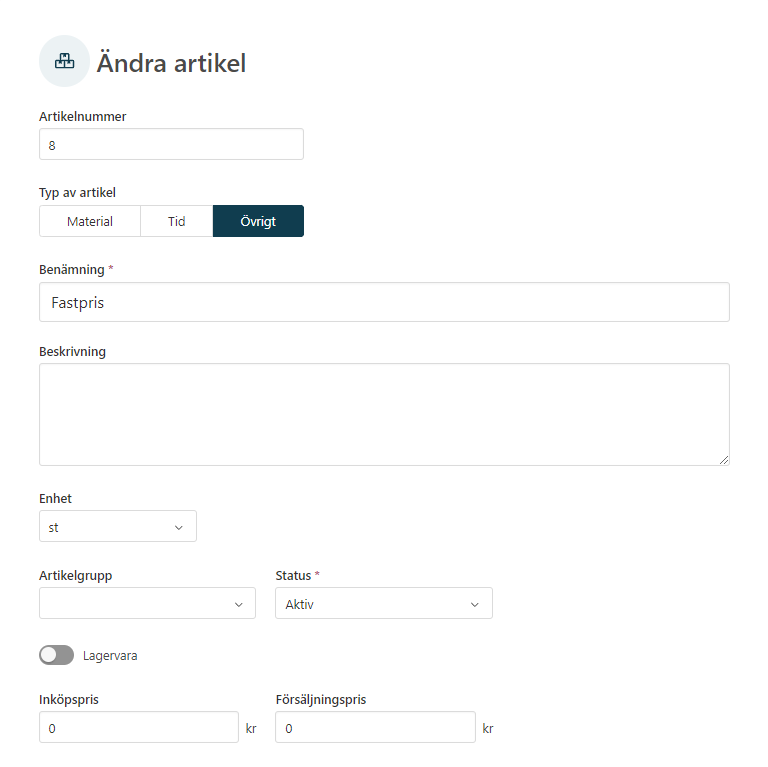Expand the Artikelgrupp dropdown
This screenshot has width=768, height=767.
147,603
